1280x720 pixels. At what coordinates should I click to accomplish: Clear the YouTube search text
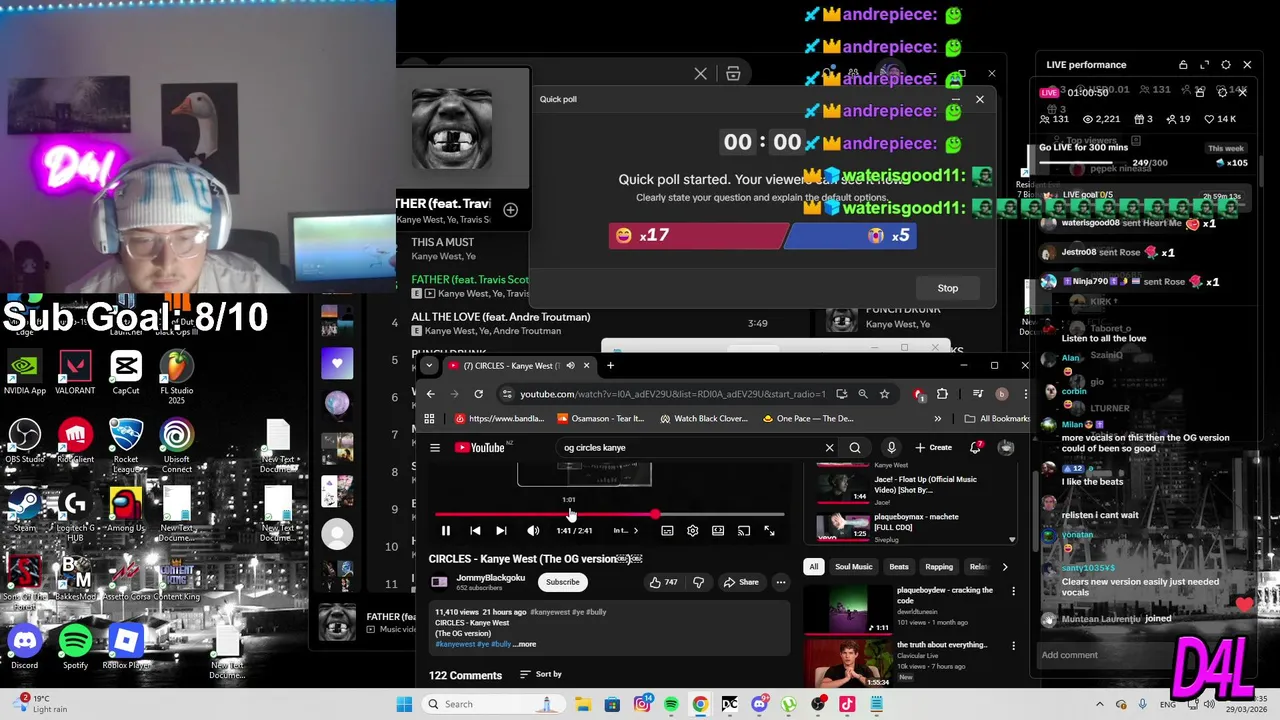829,448
